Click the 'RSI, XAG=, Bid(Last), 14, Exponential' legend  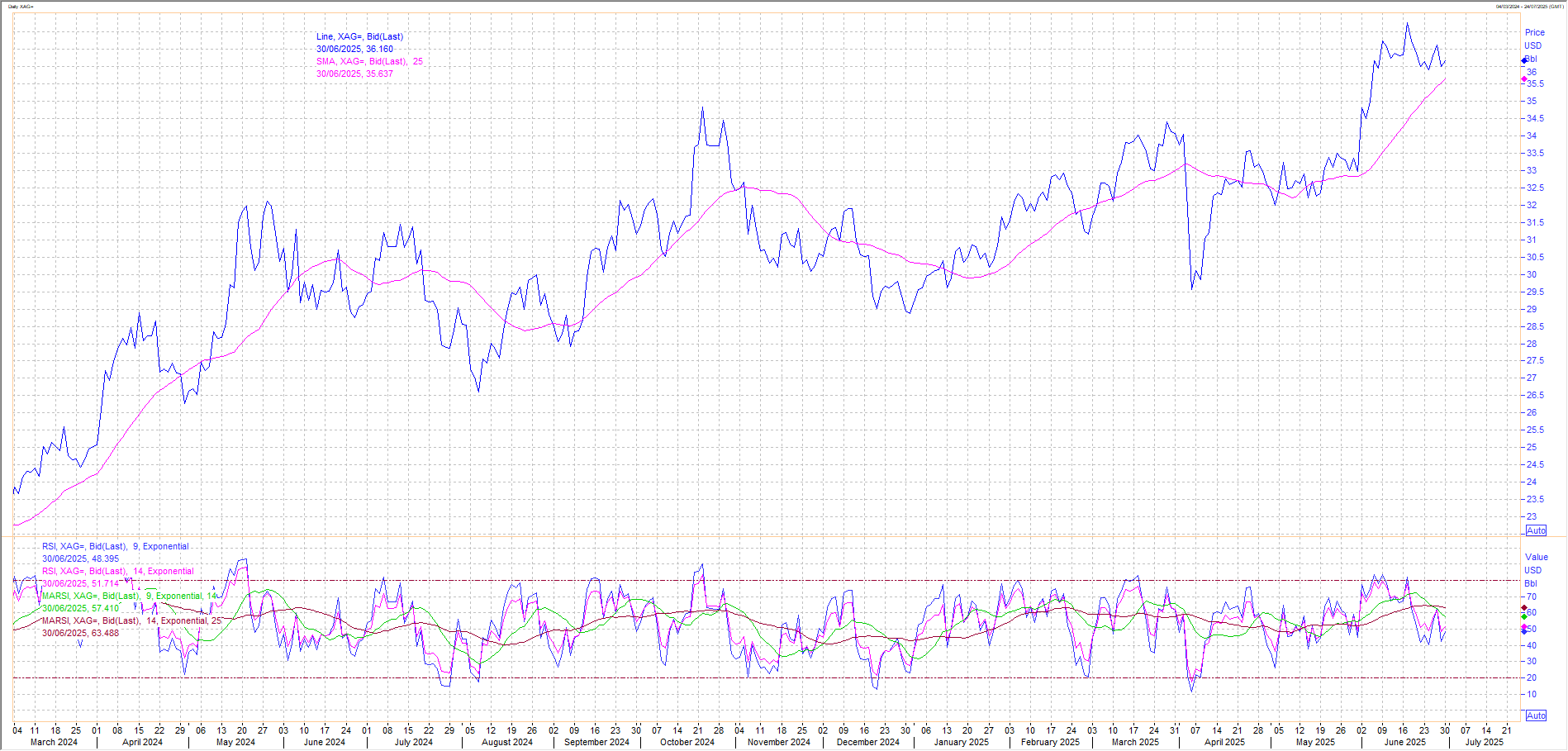pyautogui.click(x=118, y=571)
